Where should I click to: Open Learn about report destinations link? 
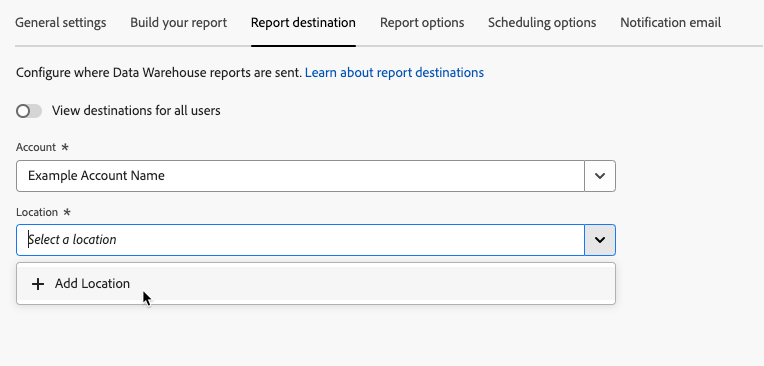click(394, 73)
